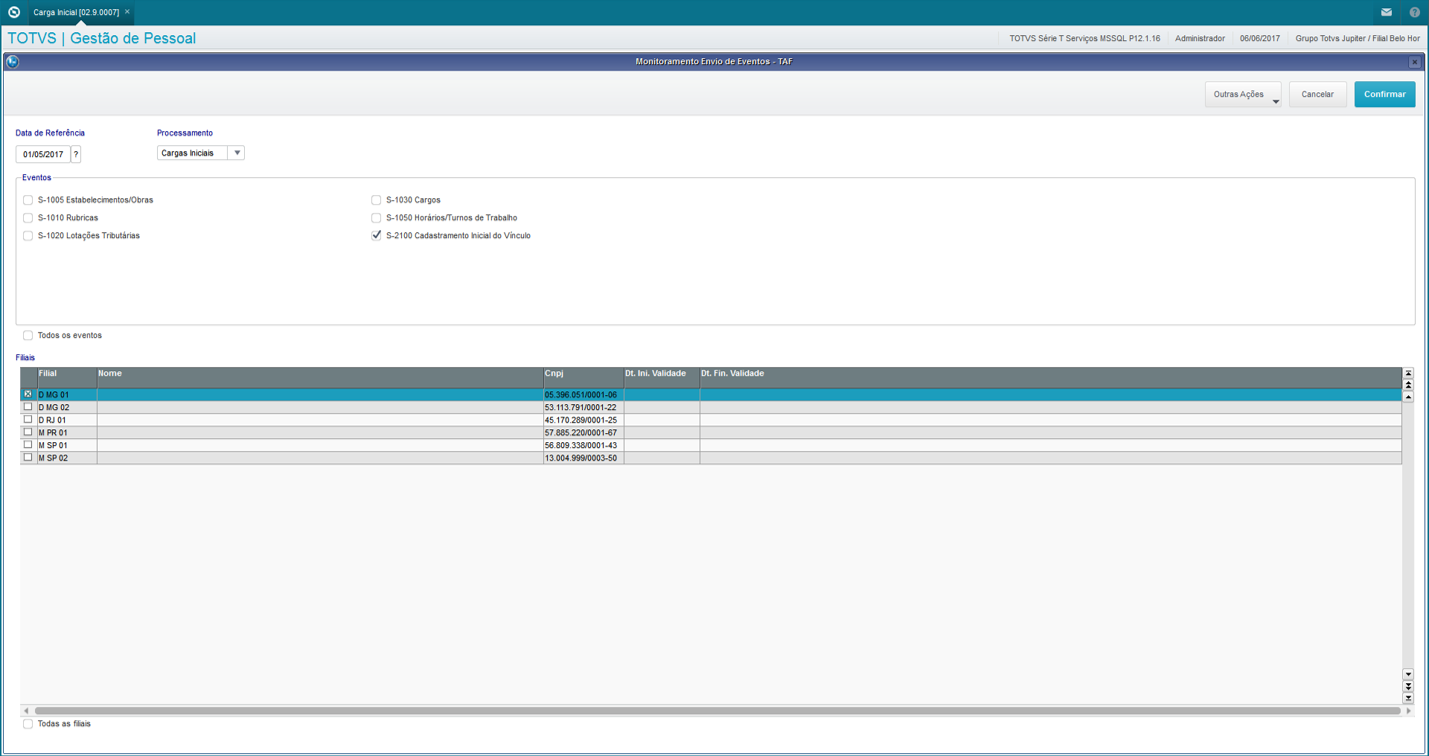Screen dimensions: 1429x756
Task: Select CNPJ cell 56.809.338/0001-43
Action: tap(583, 445)
